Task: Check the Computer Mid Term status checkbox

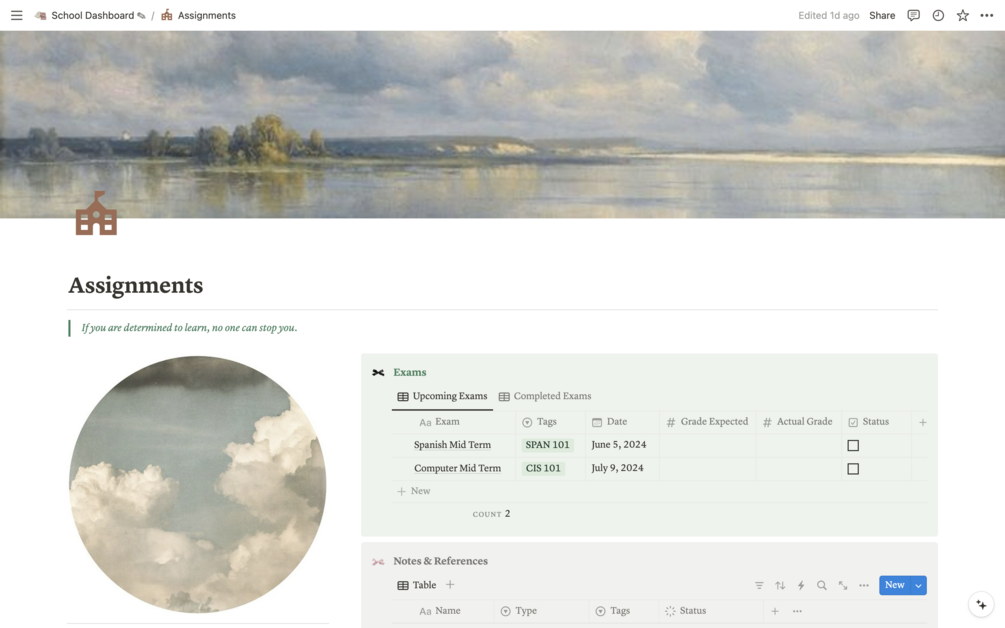Action: click(x=853, y=469)
